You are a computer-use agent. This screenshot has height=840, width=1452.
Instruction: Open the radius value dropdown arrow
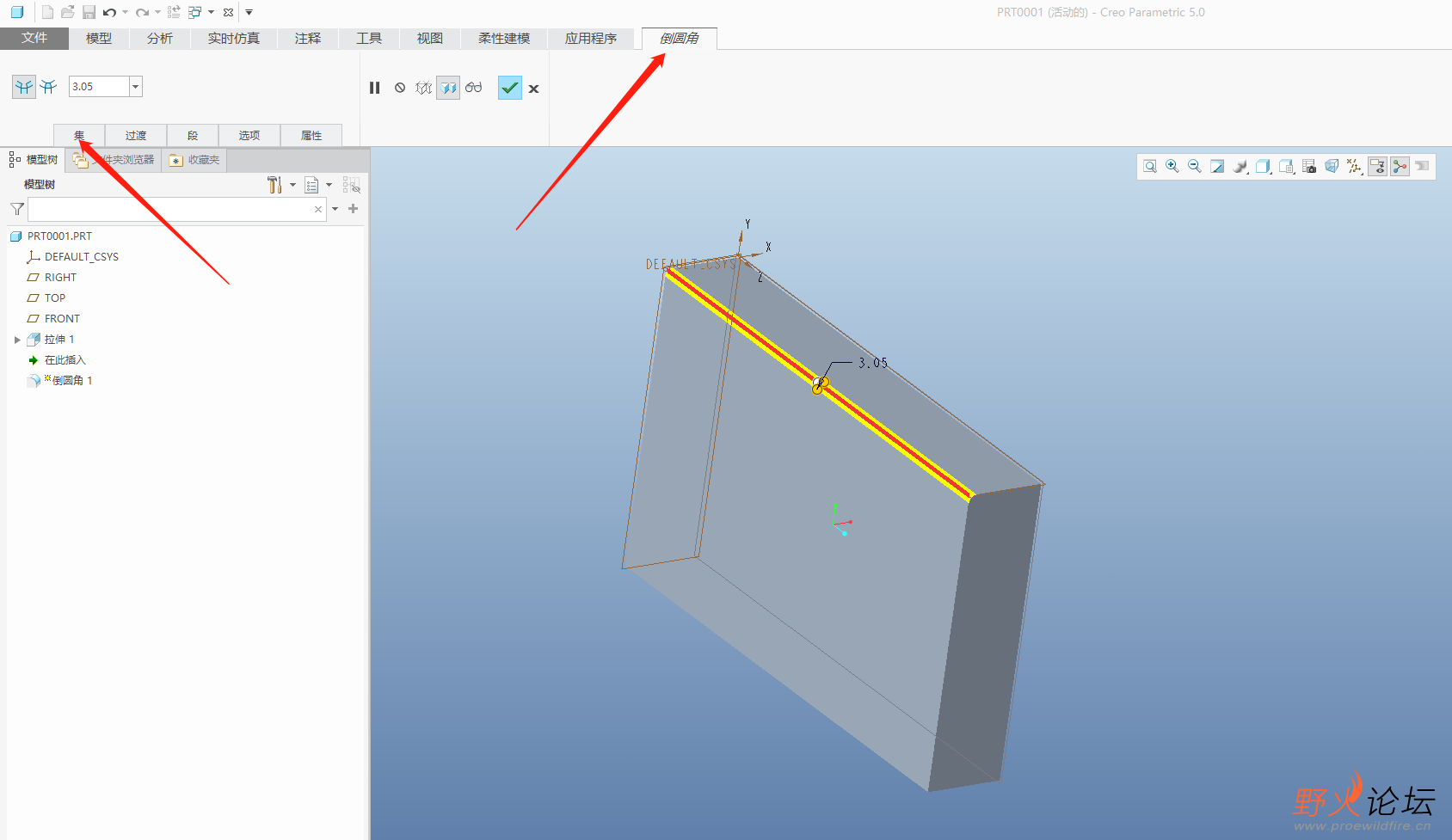(135, 86)
